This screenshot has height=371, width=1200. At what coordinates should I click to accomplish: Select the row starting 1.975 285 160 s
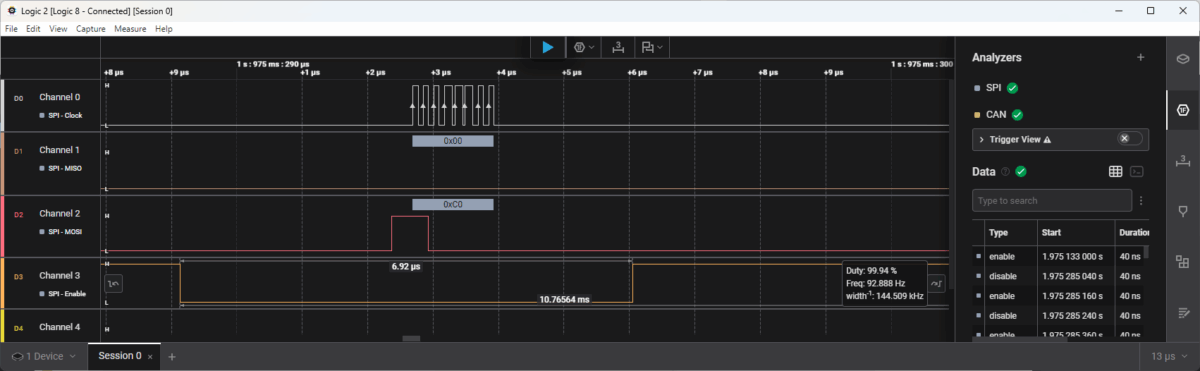[1060, 296]
